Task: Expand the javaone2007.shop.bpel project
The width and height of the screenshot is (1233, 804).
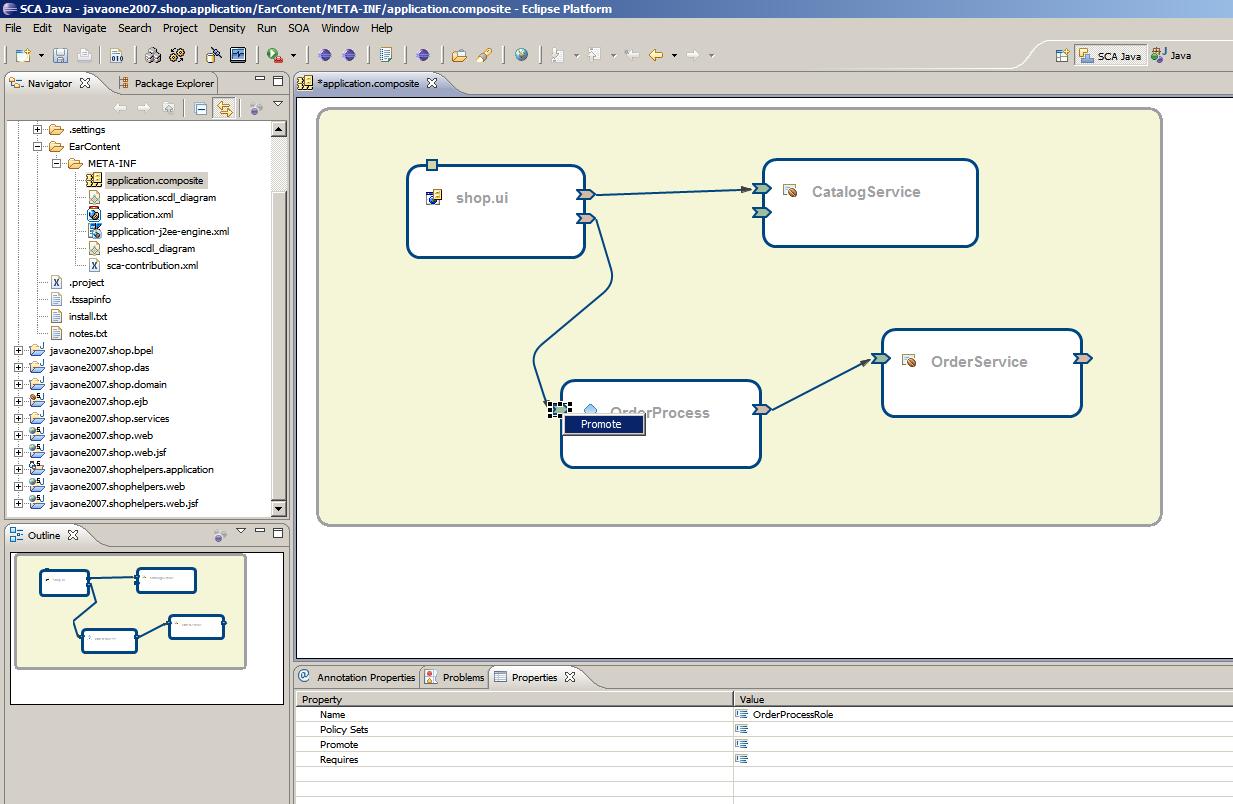Action: pyautogui.click(x=18, y=350)
